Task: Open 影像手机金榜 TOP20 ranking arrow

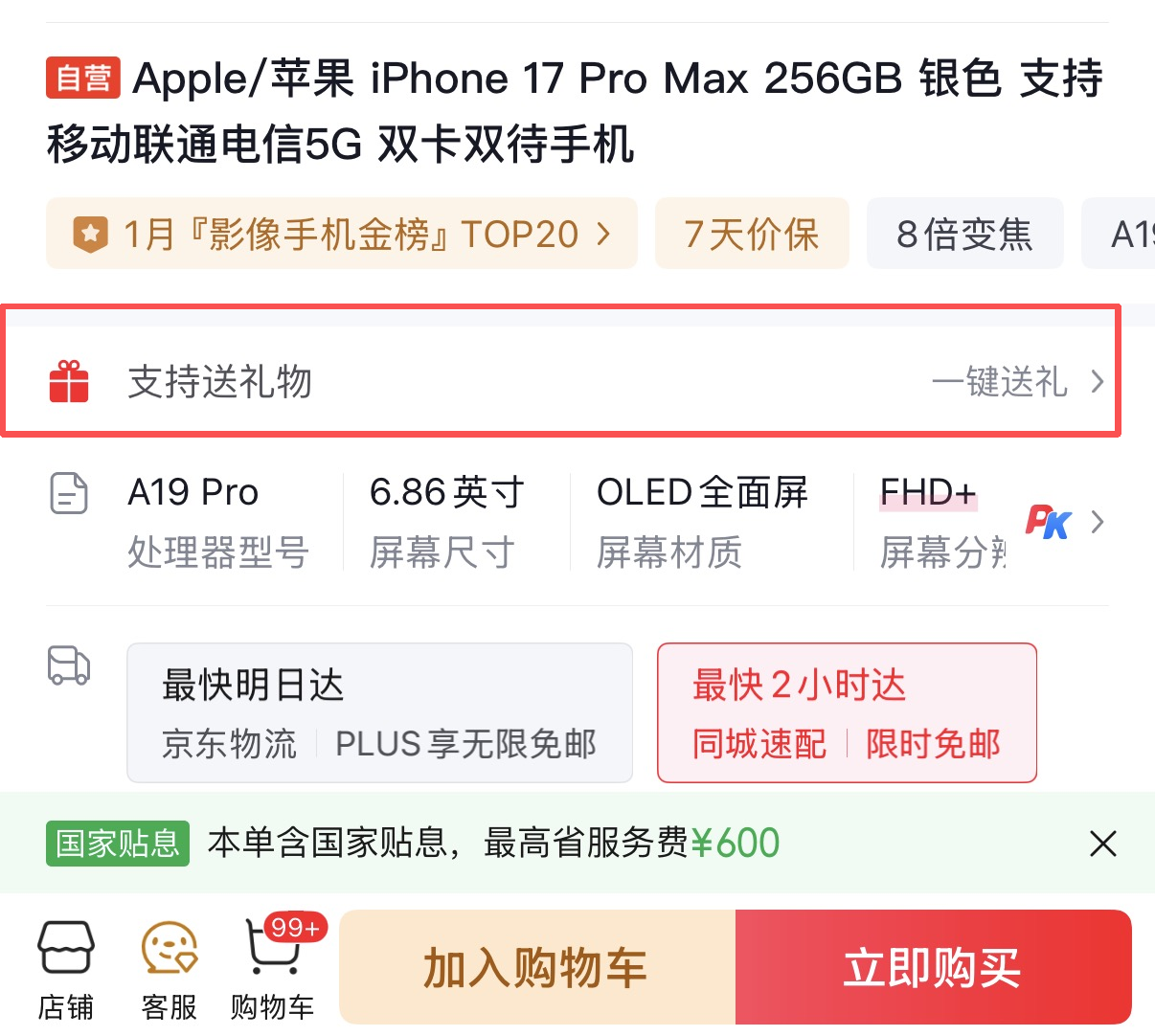Action: click(603, 234)
